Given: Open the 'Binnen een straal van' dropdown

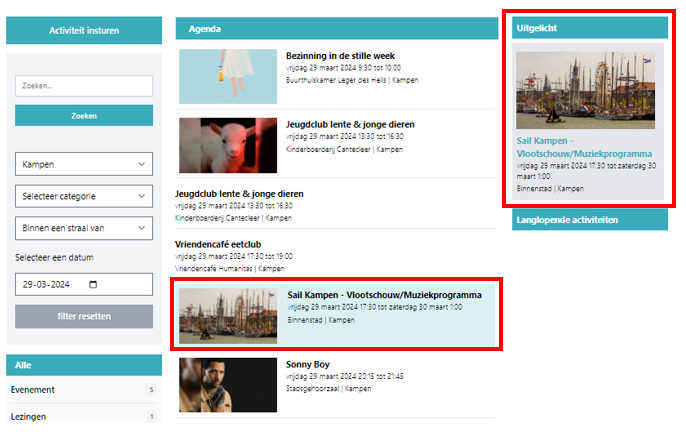Looking at the screenshot, I should click(84, 228).
